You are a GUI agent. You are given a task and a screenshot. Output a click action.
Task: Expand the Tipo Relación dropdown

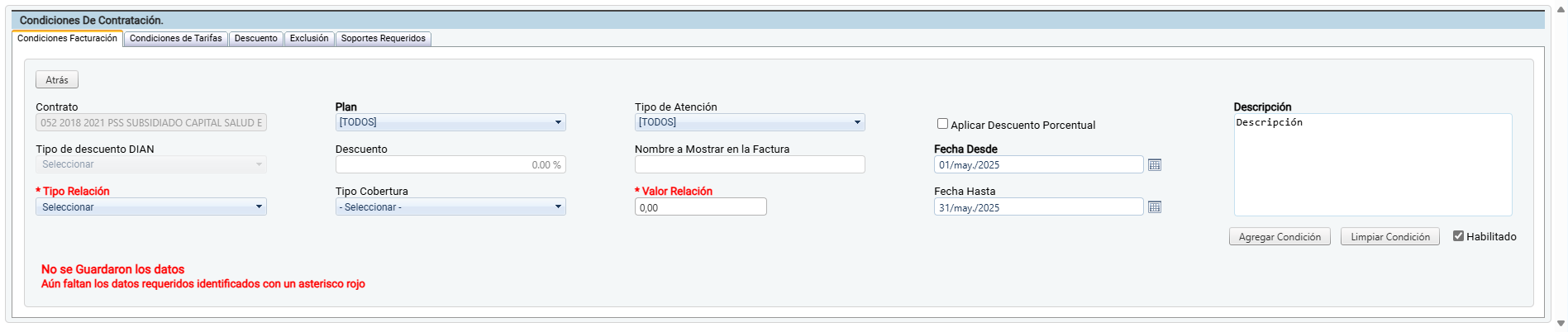(x=151, y=207)
